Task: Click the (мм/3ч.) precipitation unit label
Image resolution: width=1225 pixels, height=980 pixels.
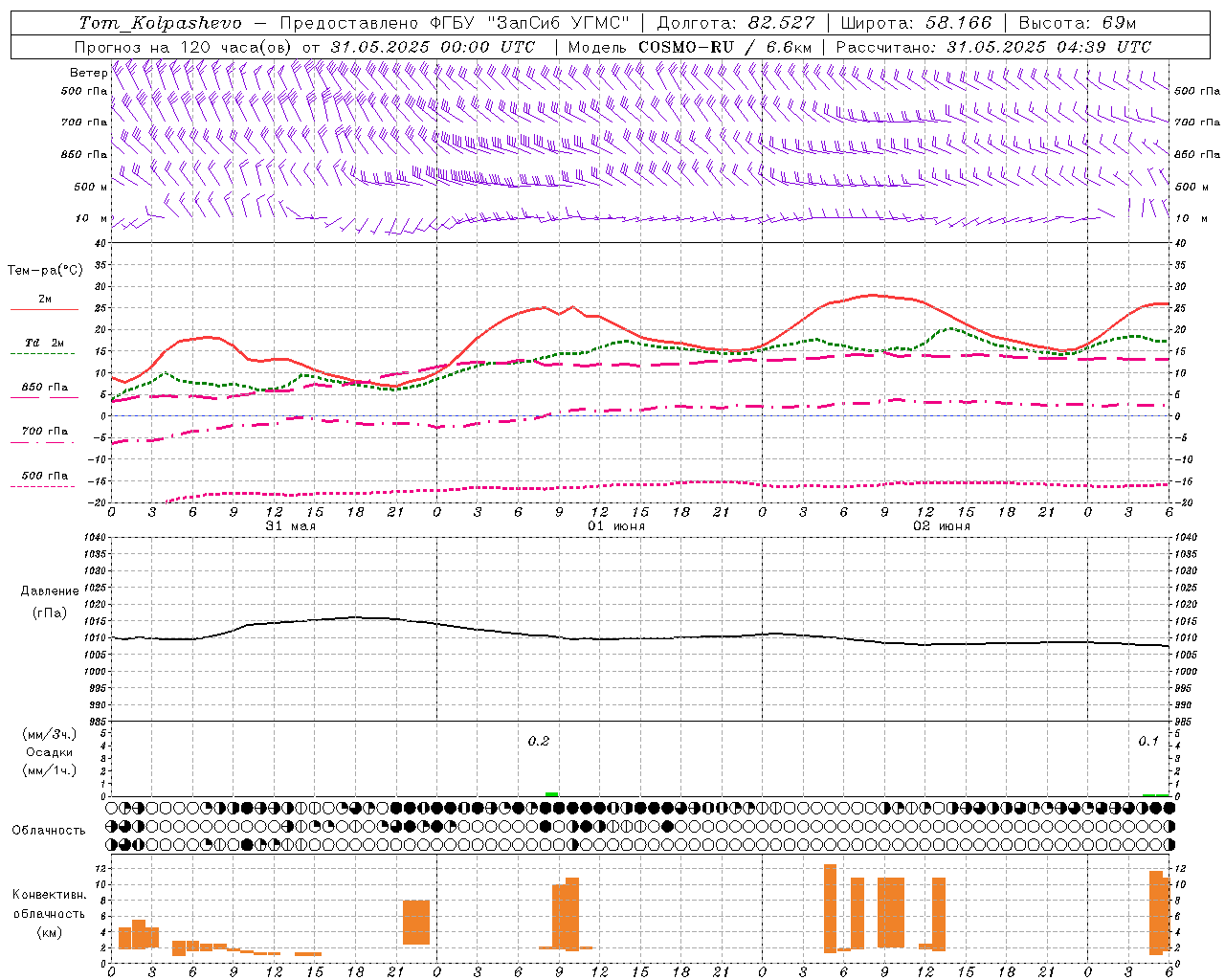Action: (x=49, y=734)
